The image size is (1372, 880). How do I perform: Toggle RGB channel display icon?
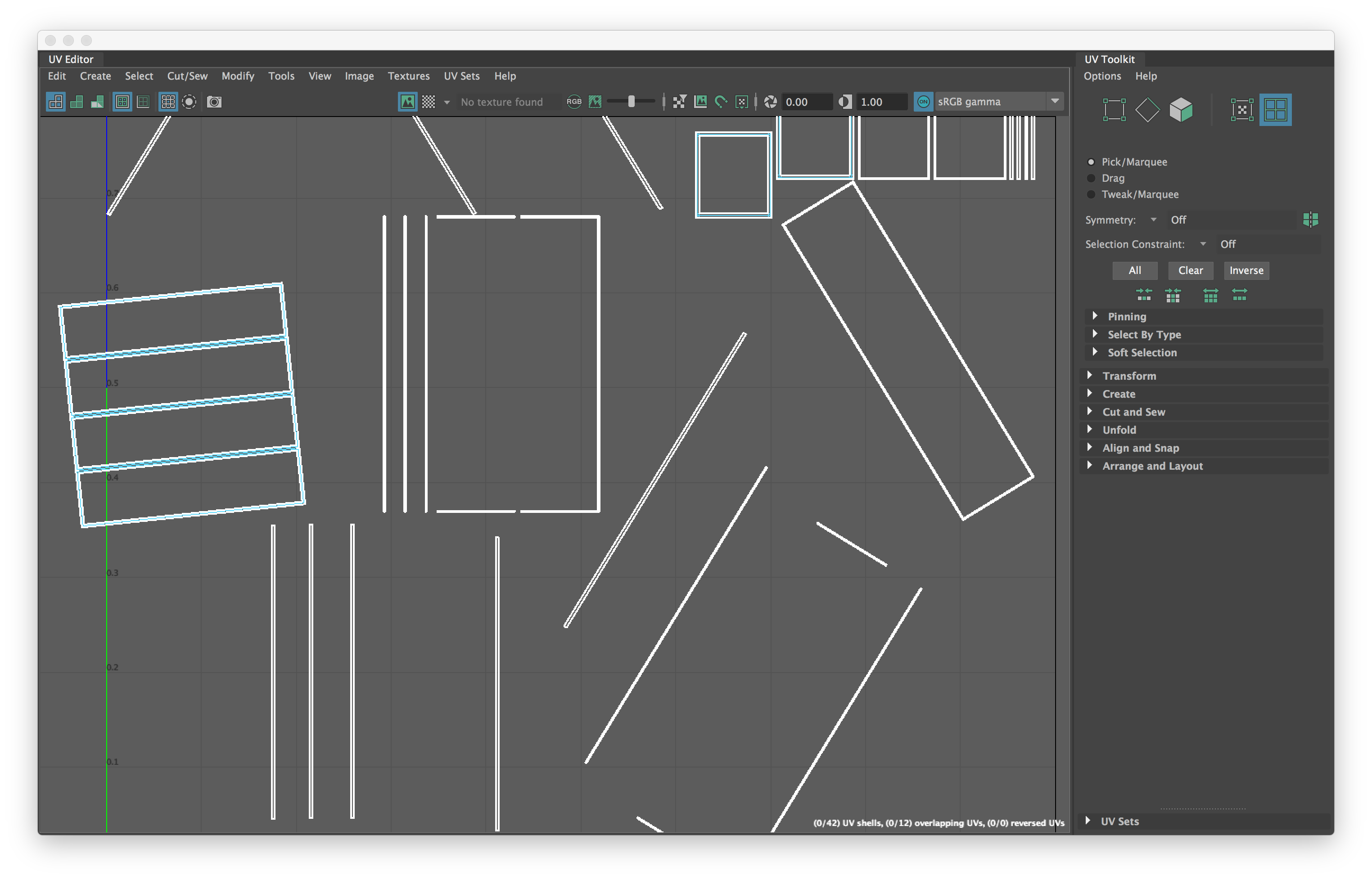click(574, 102)
